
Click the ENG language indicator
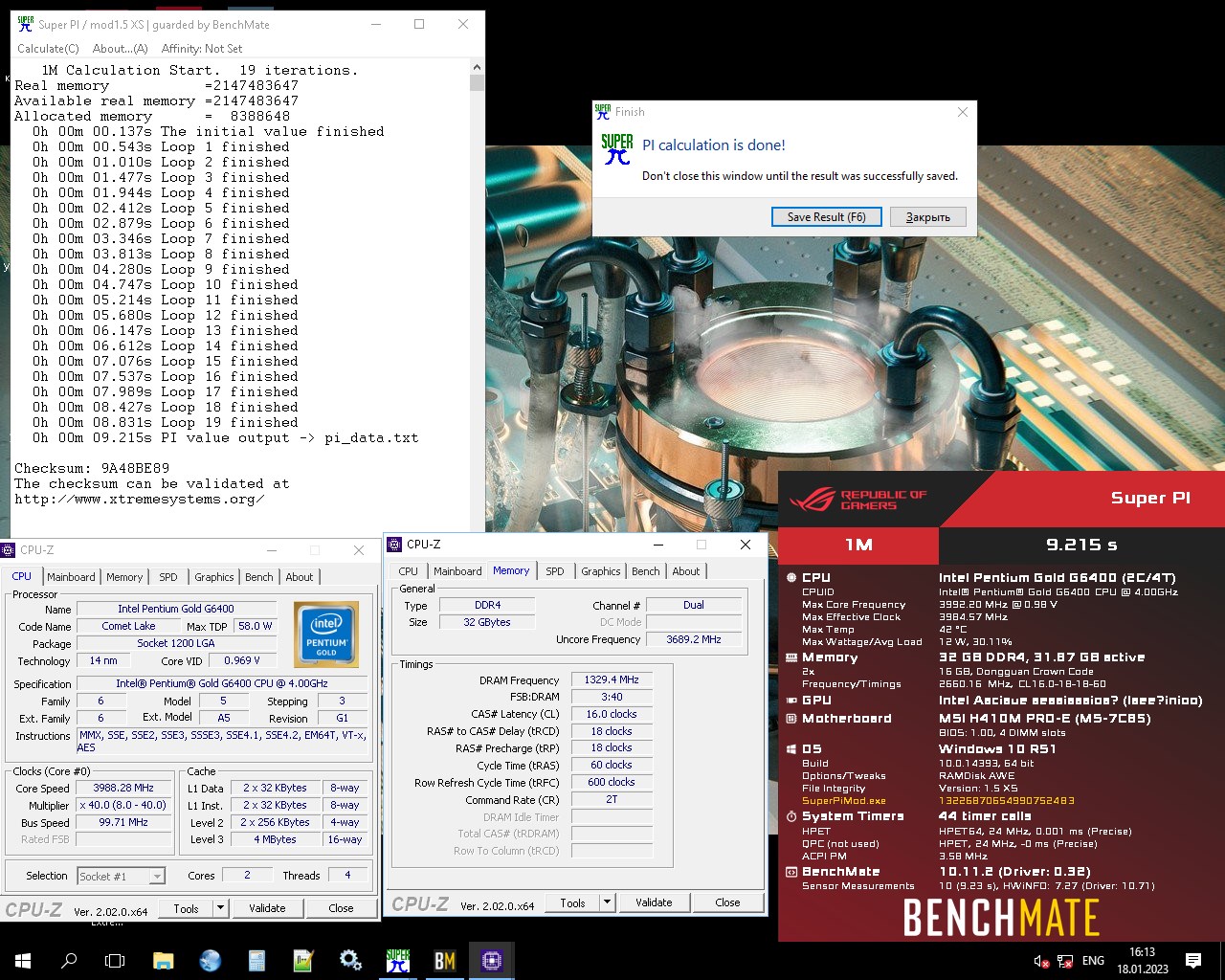(x=1093, y=961)
